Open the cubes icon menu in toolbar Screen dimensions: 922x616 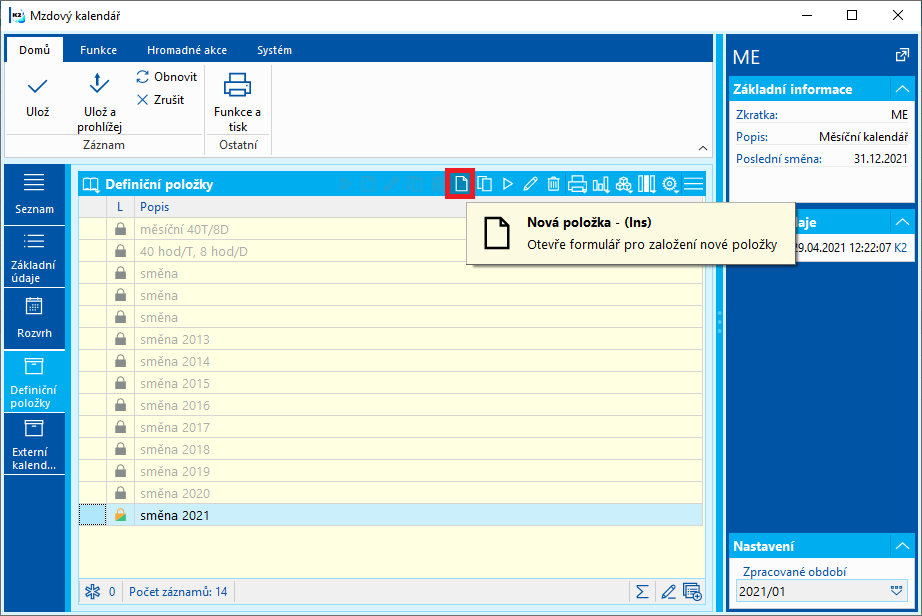[623, 184]
